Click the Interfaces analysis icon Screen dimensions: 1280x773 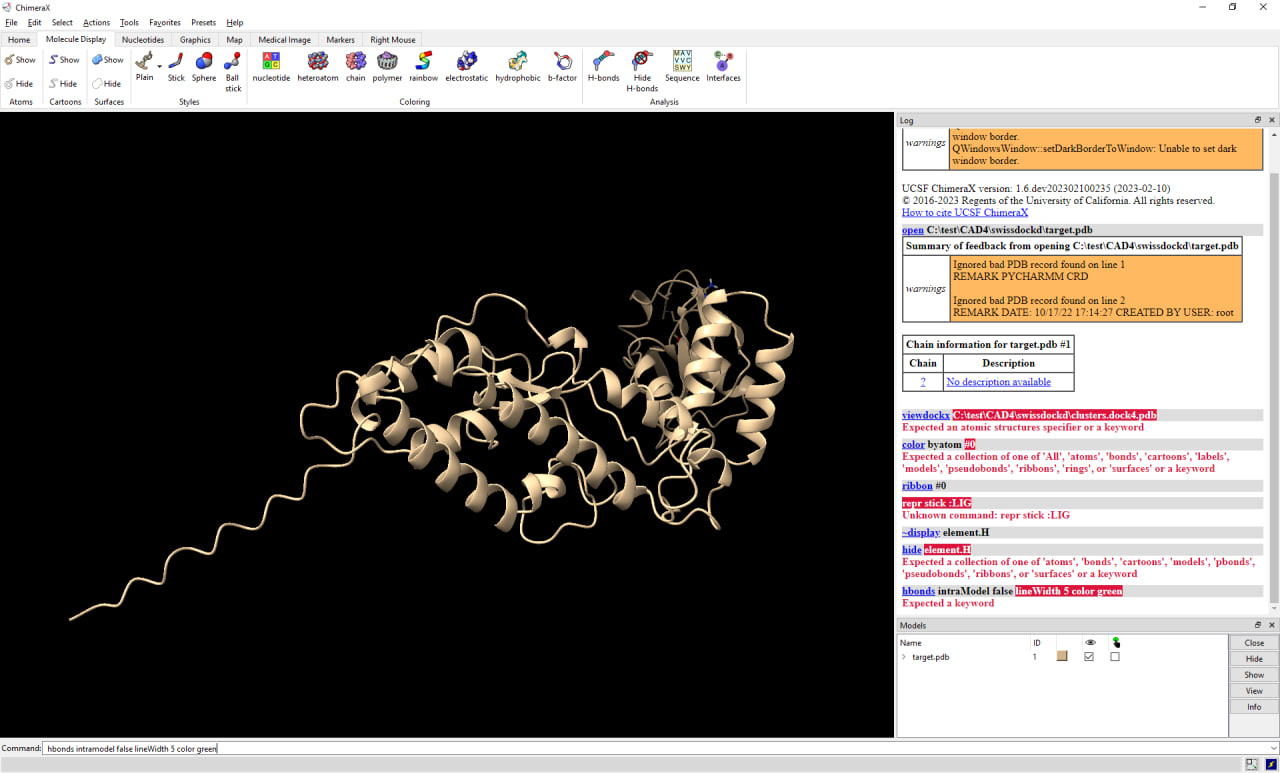click(723, 66)
